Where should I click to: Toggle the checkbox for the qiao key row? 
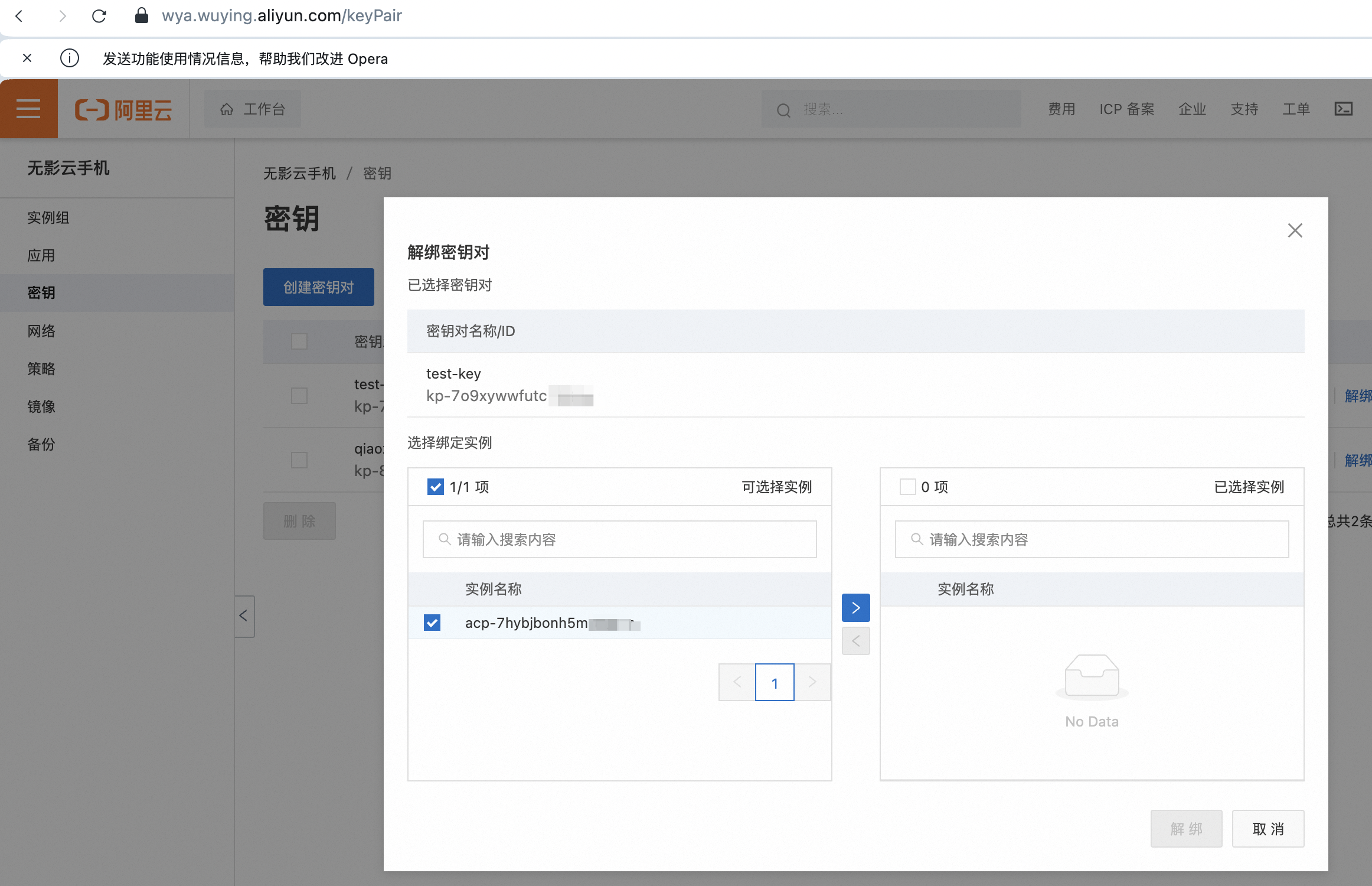pyautogui.click(x=299, y=460)
